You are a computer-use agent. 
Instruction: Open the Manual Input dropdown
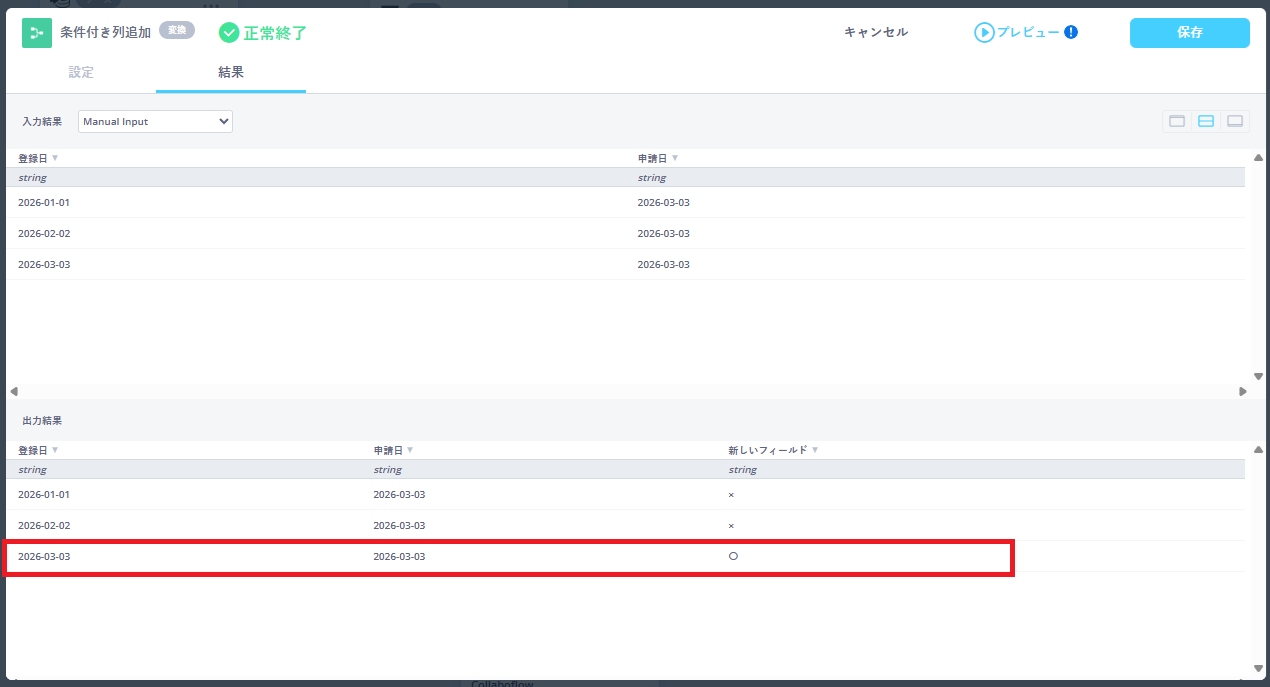pos(155,121)
